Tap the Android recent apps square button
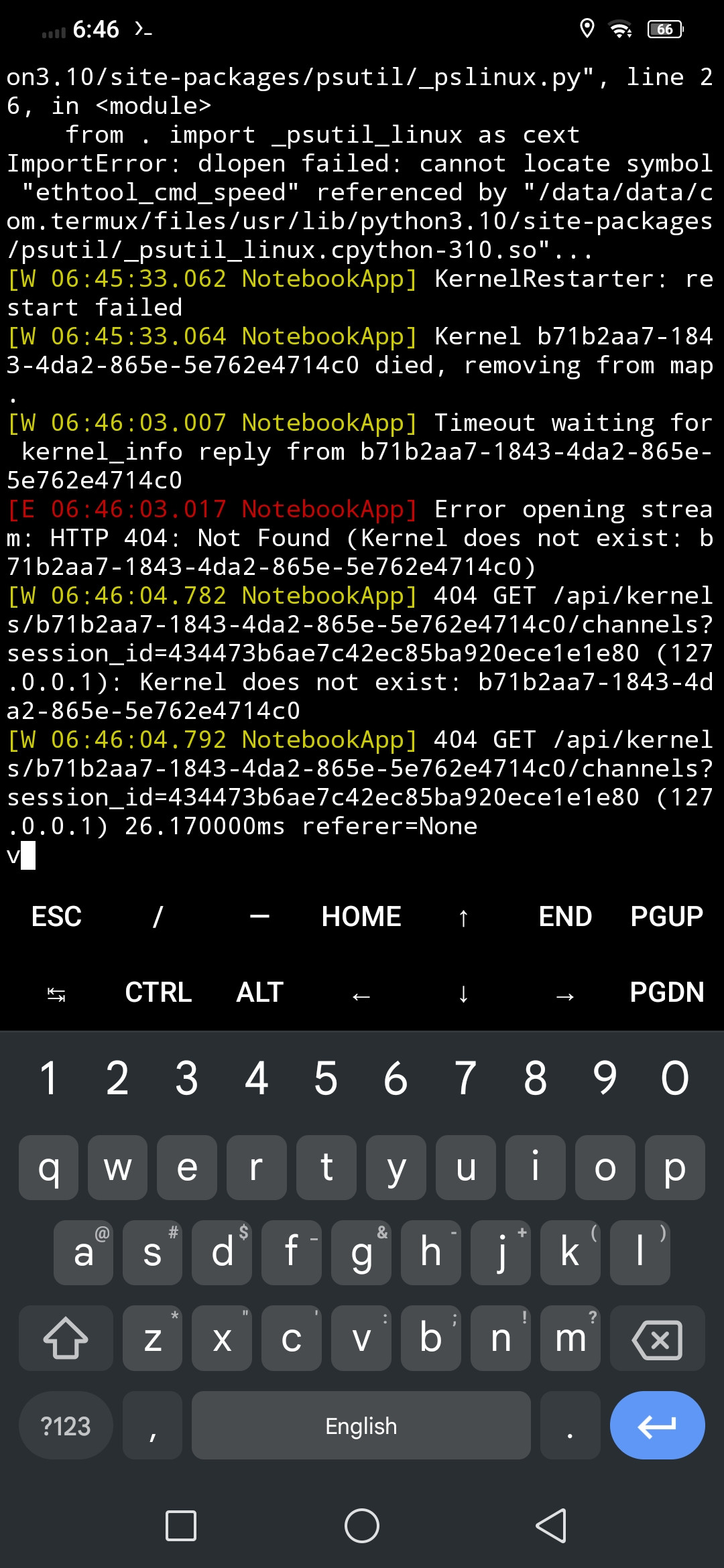The image size is (724, 1568). [181, 1526]
